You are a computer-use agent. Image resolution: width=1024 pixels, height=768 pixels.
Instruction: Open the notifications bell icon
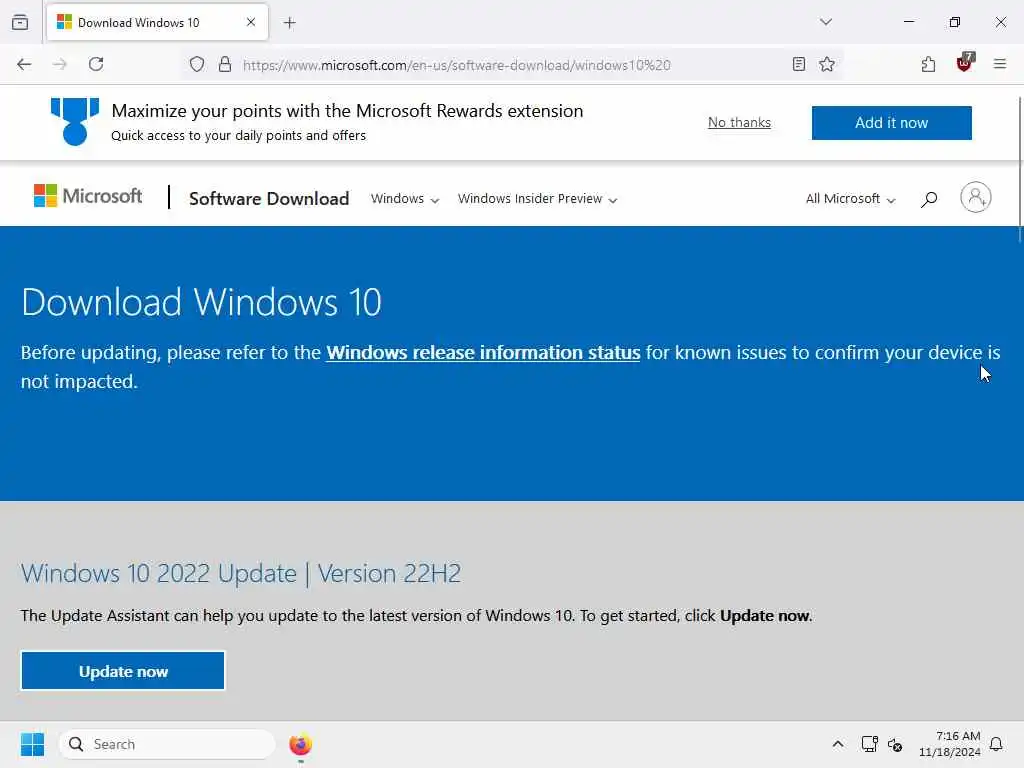tap(996, 744)
